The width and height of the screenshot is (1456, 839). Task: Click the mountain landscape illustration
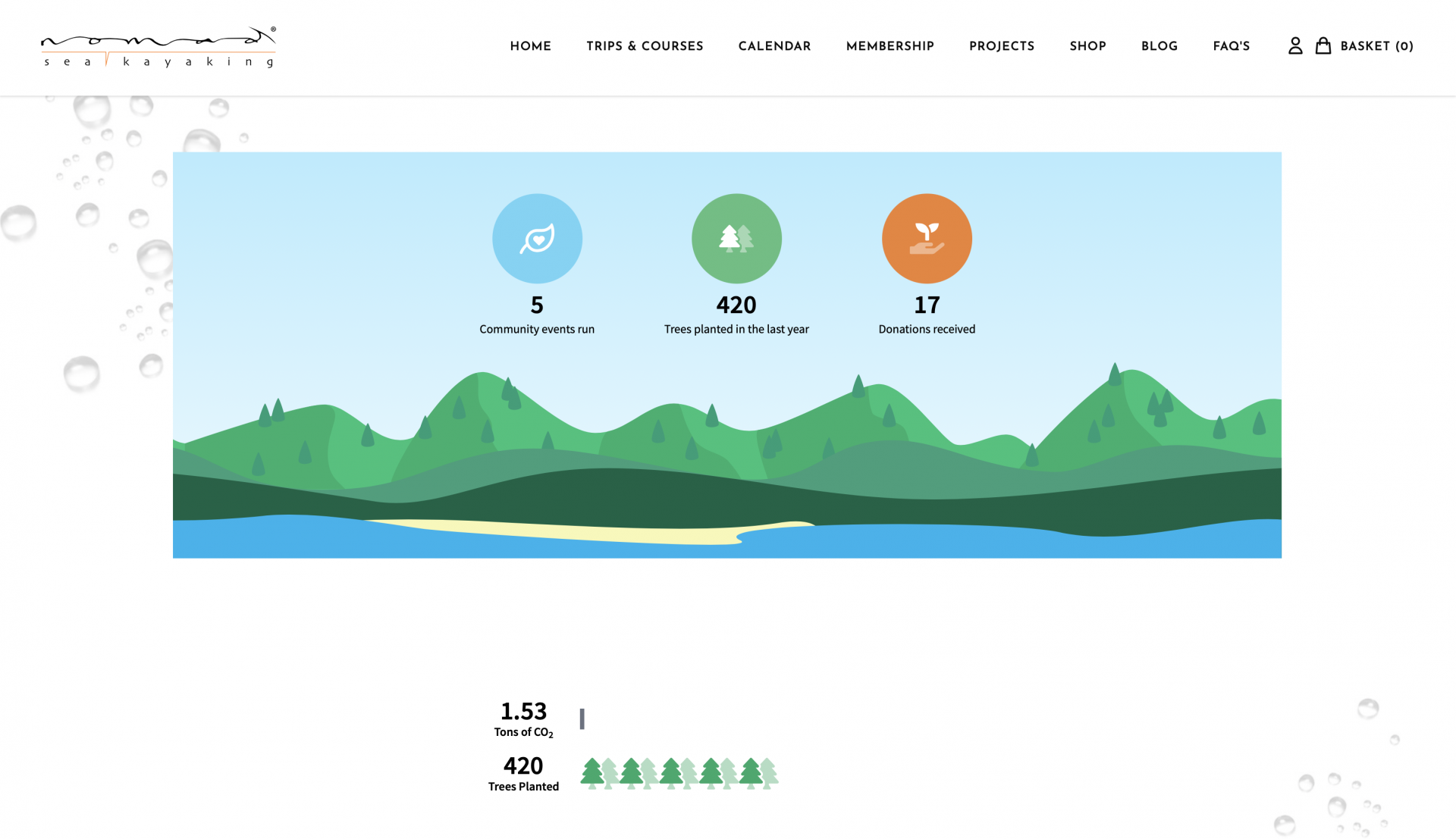pyautogui.click(x=727, y=460)
